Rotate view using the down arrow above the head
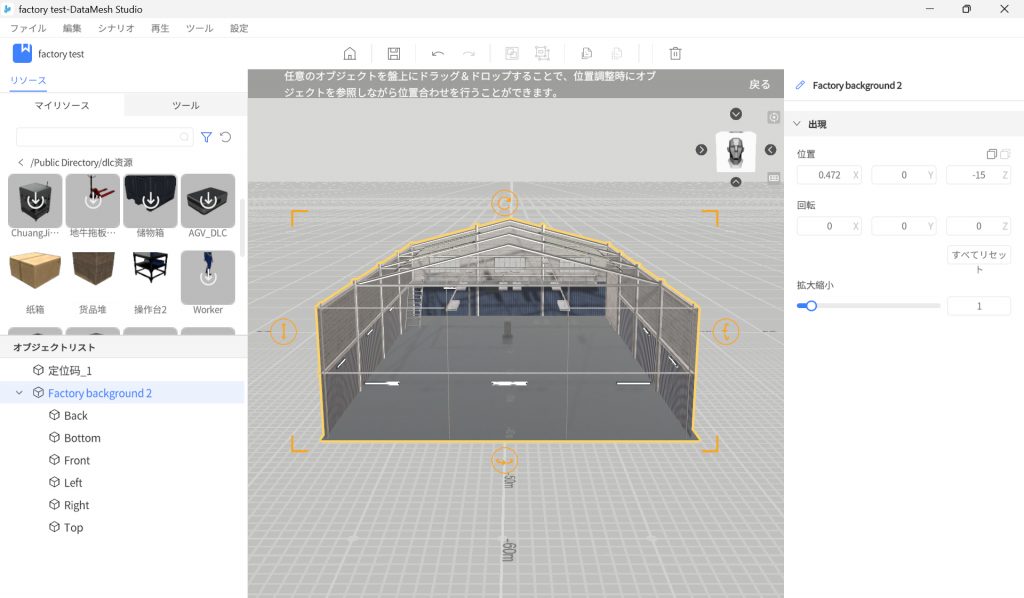 [736, 114]
